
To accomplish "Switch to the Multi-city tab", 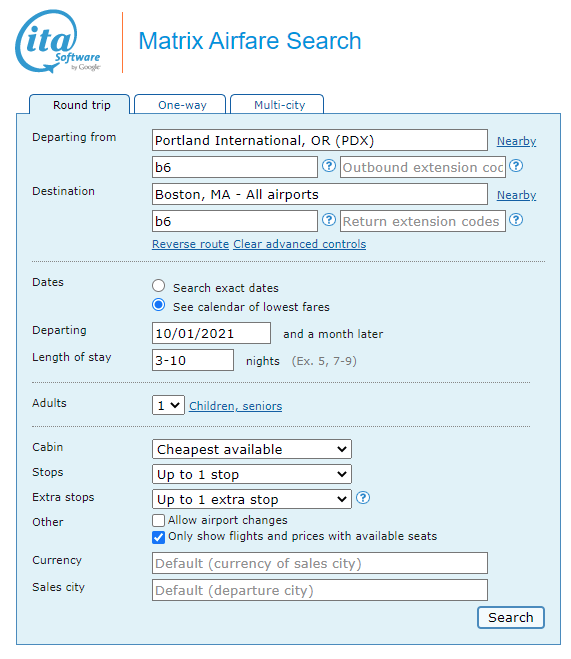I will [x=277, y=105].
